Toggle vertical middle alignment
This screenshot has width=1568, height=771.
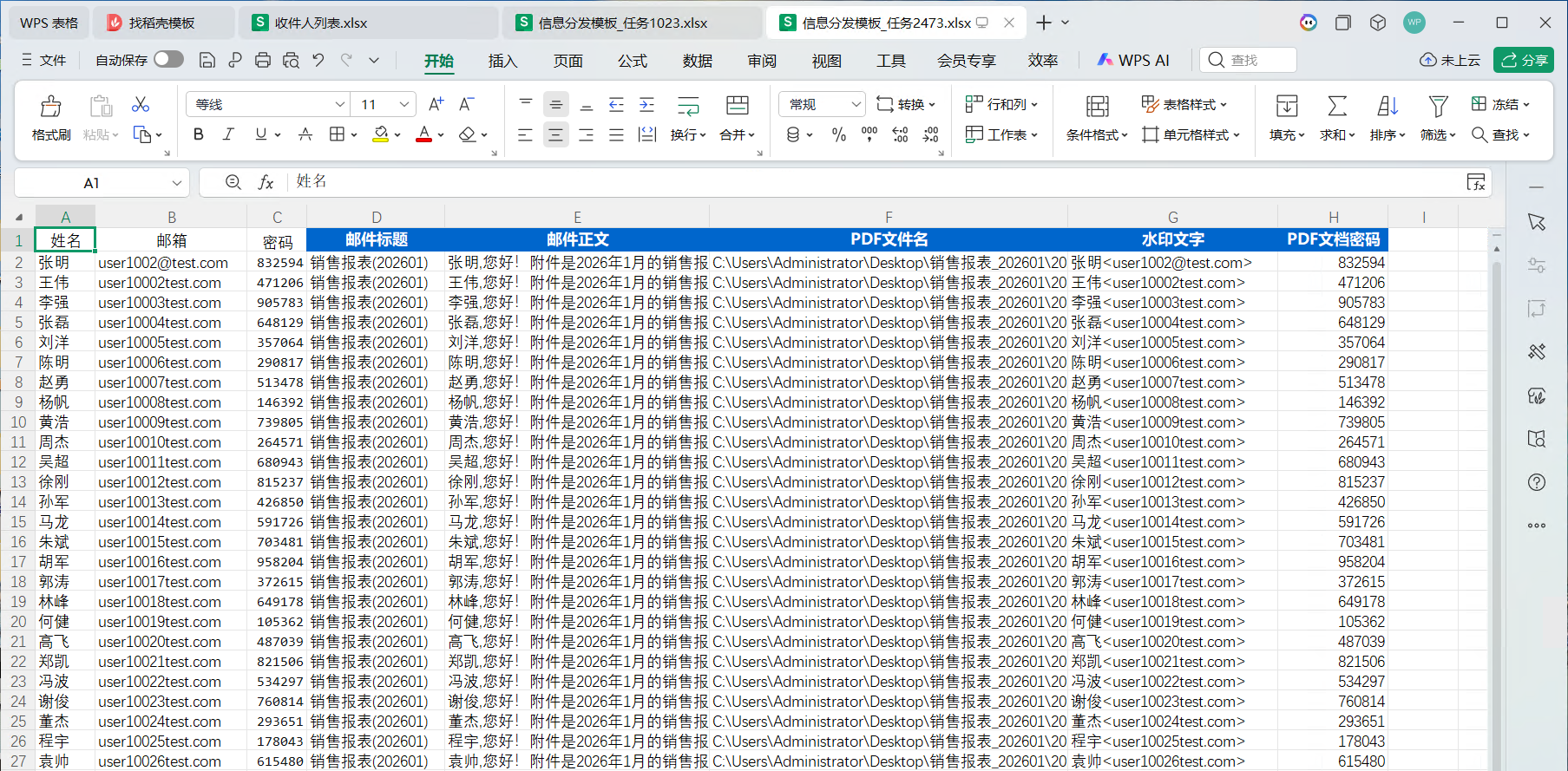click(555, 105)
